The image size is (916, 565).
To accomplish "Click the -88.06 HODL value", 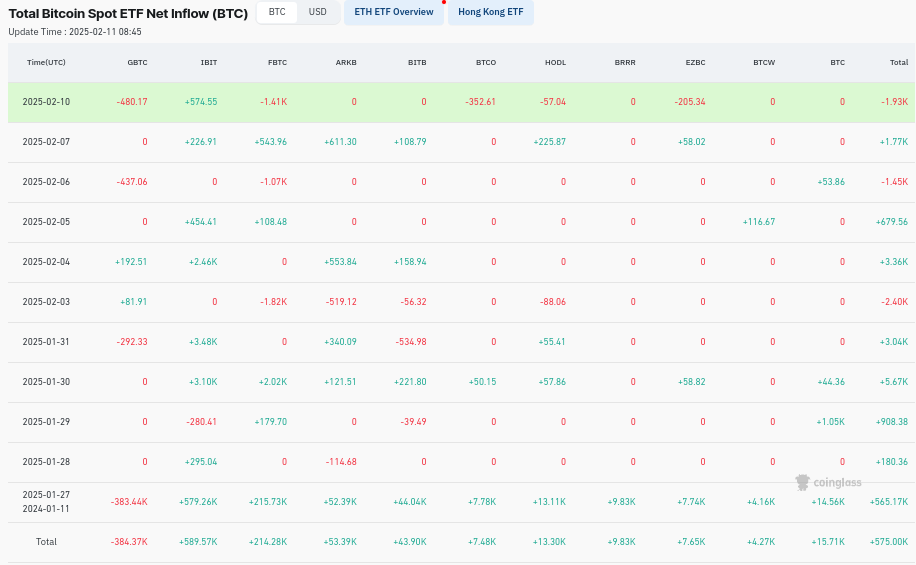I will click(x=553, y=302).
